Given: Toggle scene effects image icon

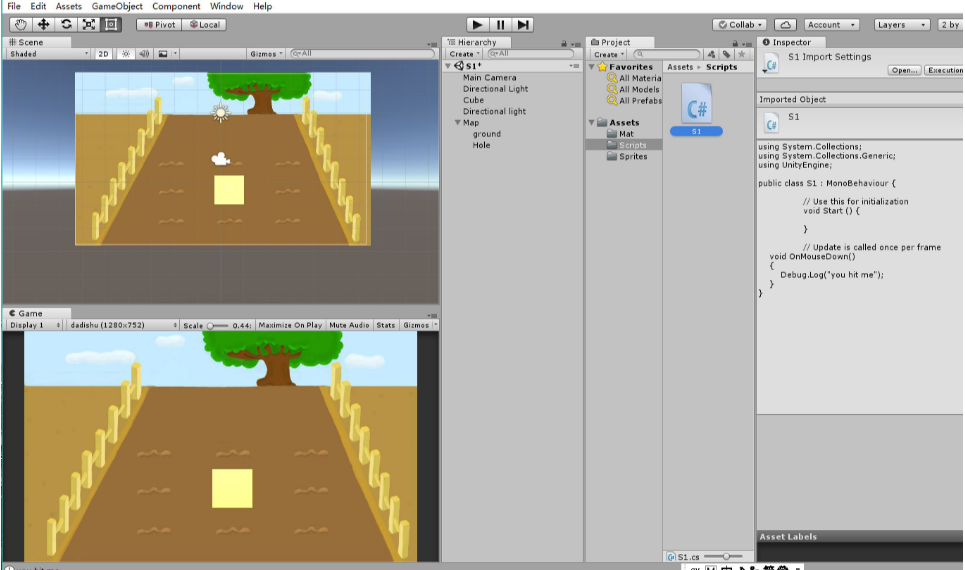Looking at the screenshot, I should click(163, 54).
